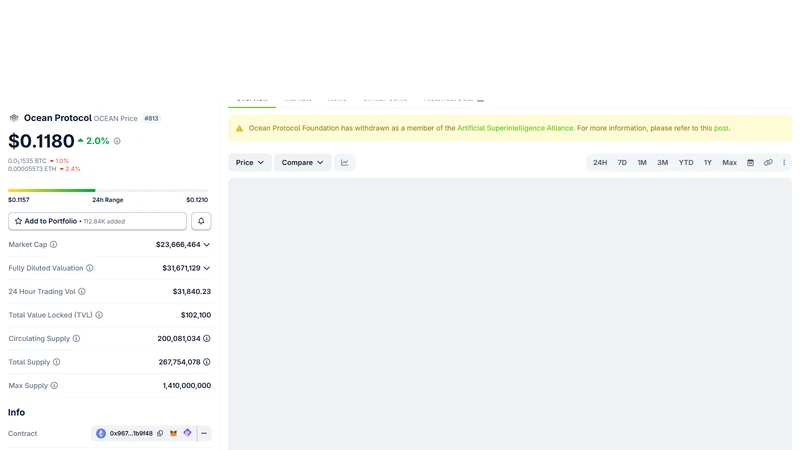
Task: Select the 3M chart range
Action: coord(662,162)
